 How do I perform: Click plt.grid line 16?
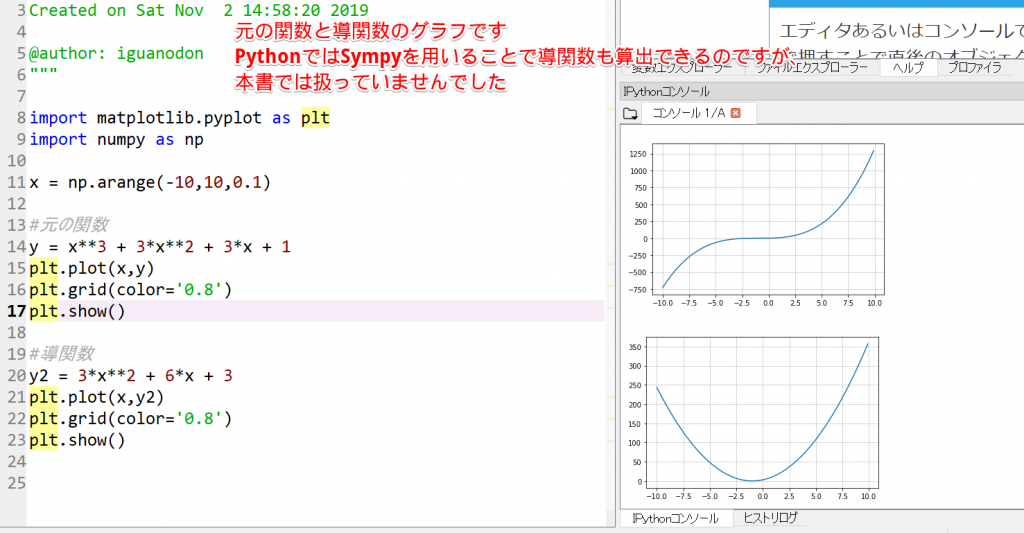click(x=131, y=289)
